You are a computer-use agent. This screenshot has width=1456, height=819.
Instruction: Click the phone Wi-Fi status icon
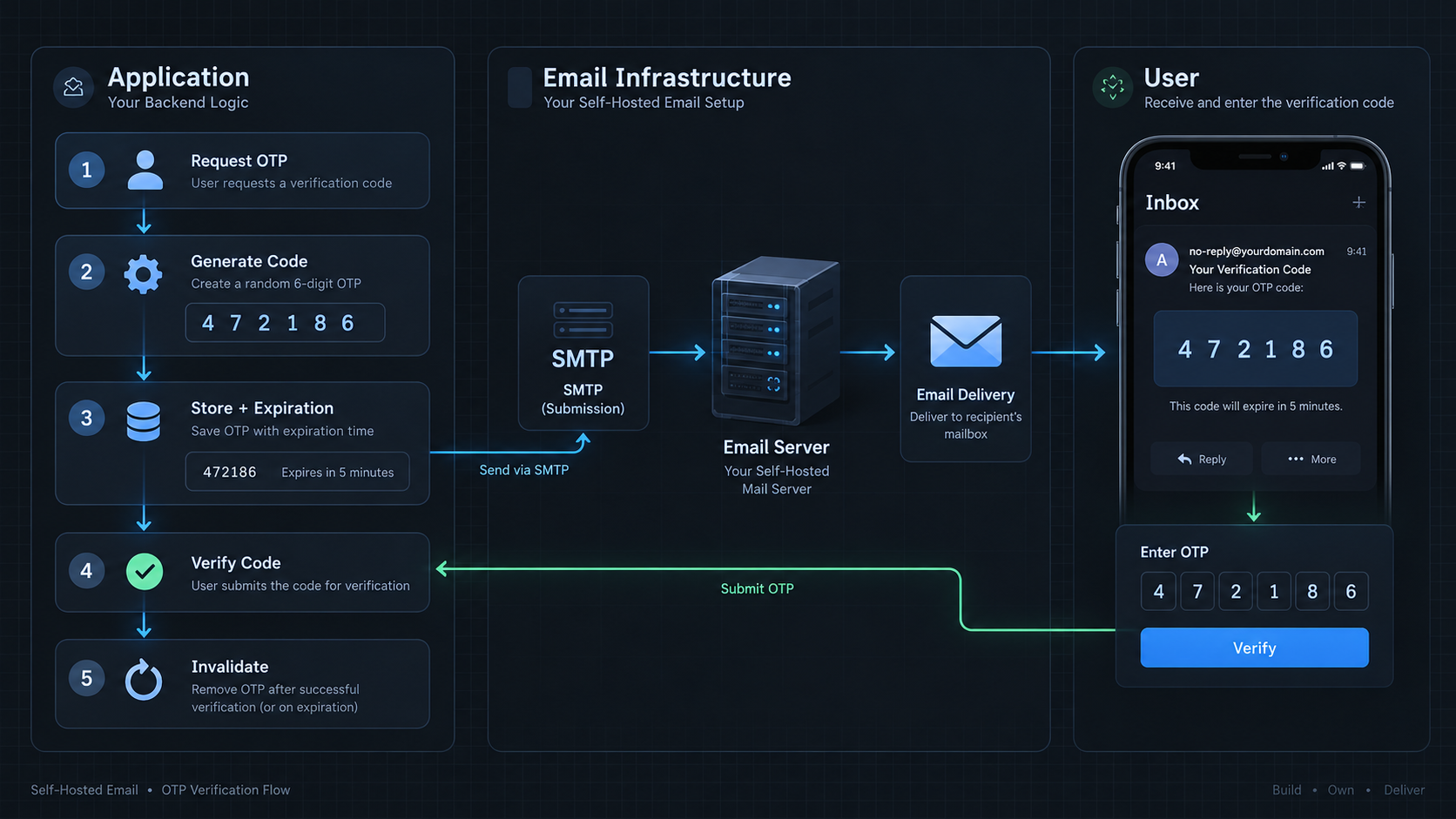tap(1342, 165)
